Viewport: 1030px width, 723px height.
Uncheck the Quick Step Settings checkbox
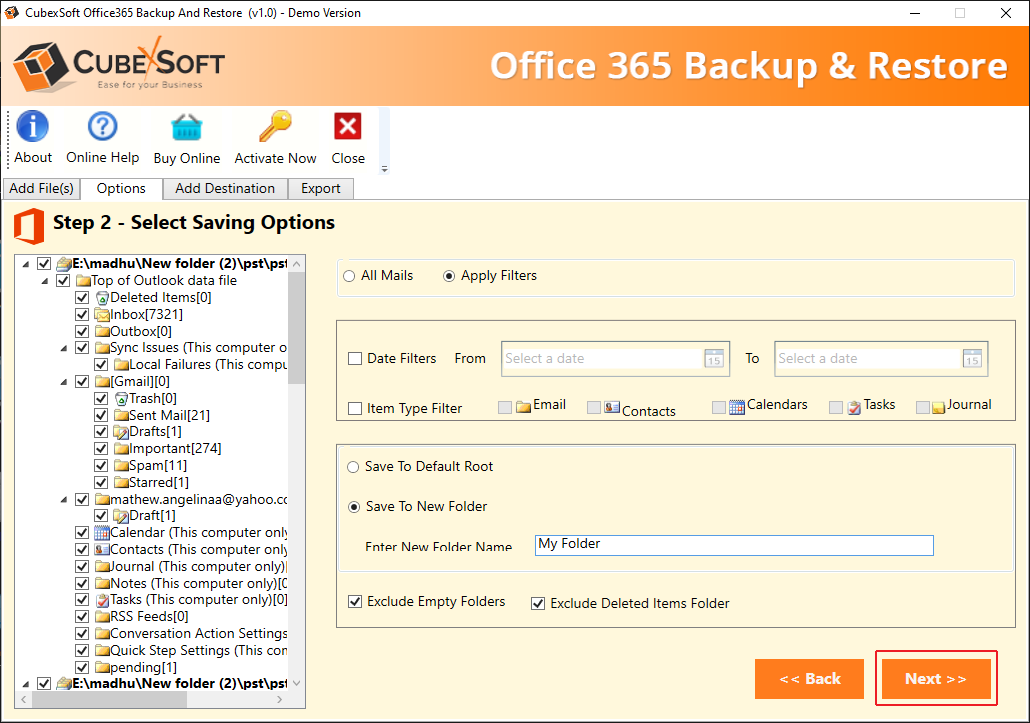82,651
